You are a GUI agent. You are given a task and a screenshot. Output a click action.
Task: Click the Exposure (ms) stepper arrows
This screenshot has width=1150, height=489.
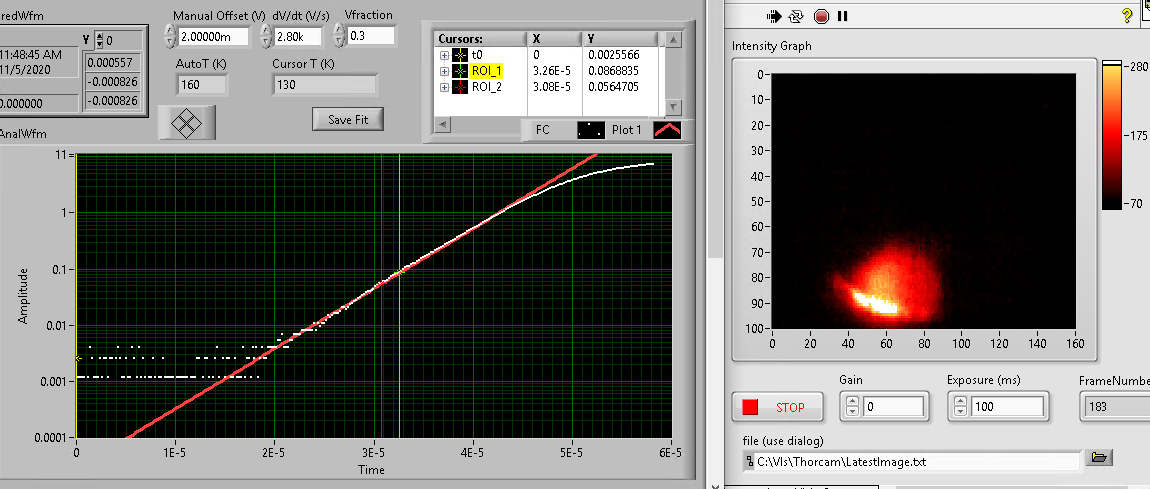coord(958,406)
